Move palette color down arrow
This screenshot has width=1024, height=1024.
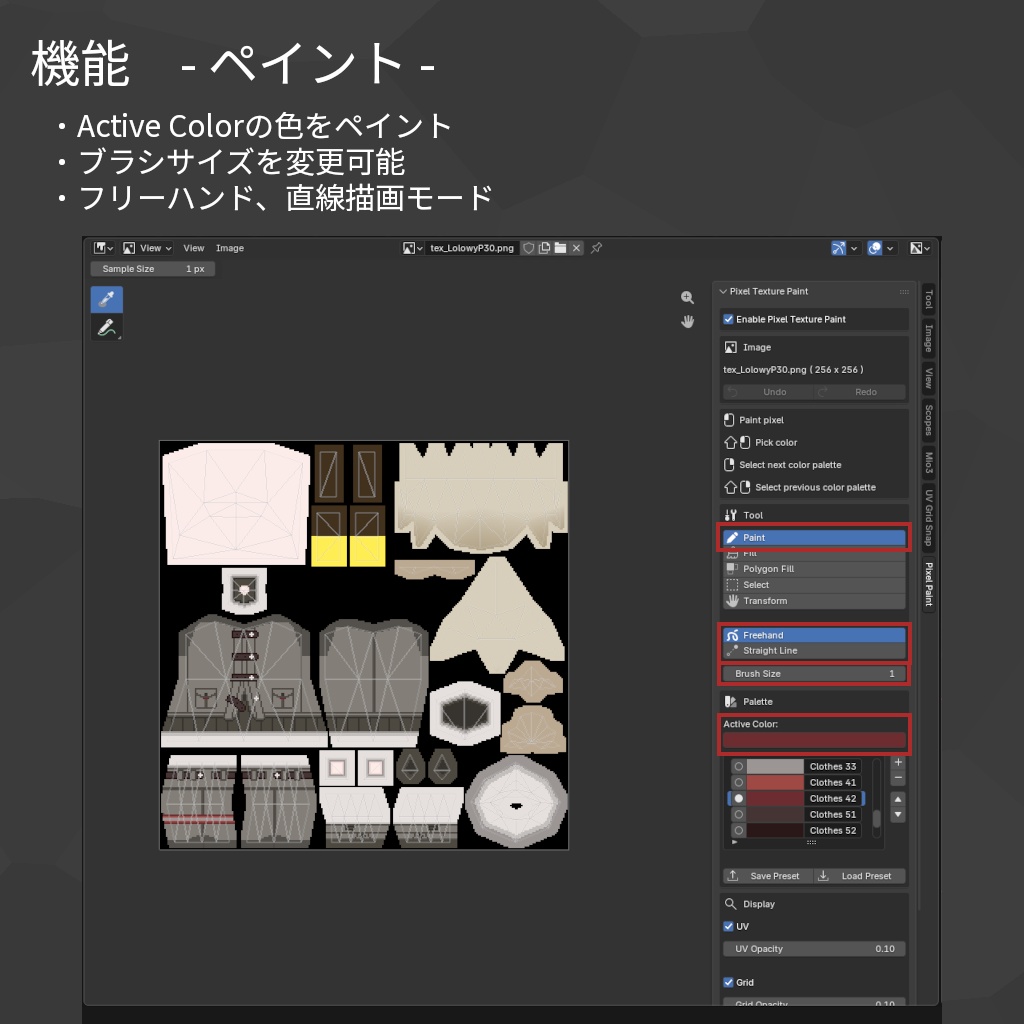click(898, 814)
